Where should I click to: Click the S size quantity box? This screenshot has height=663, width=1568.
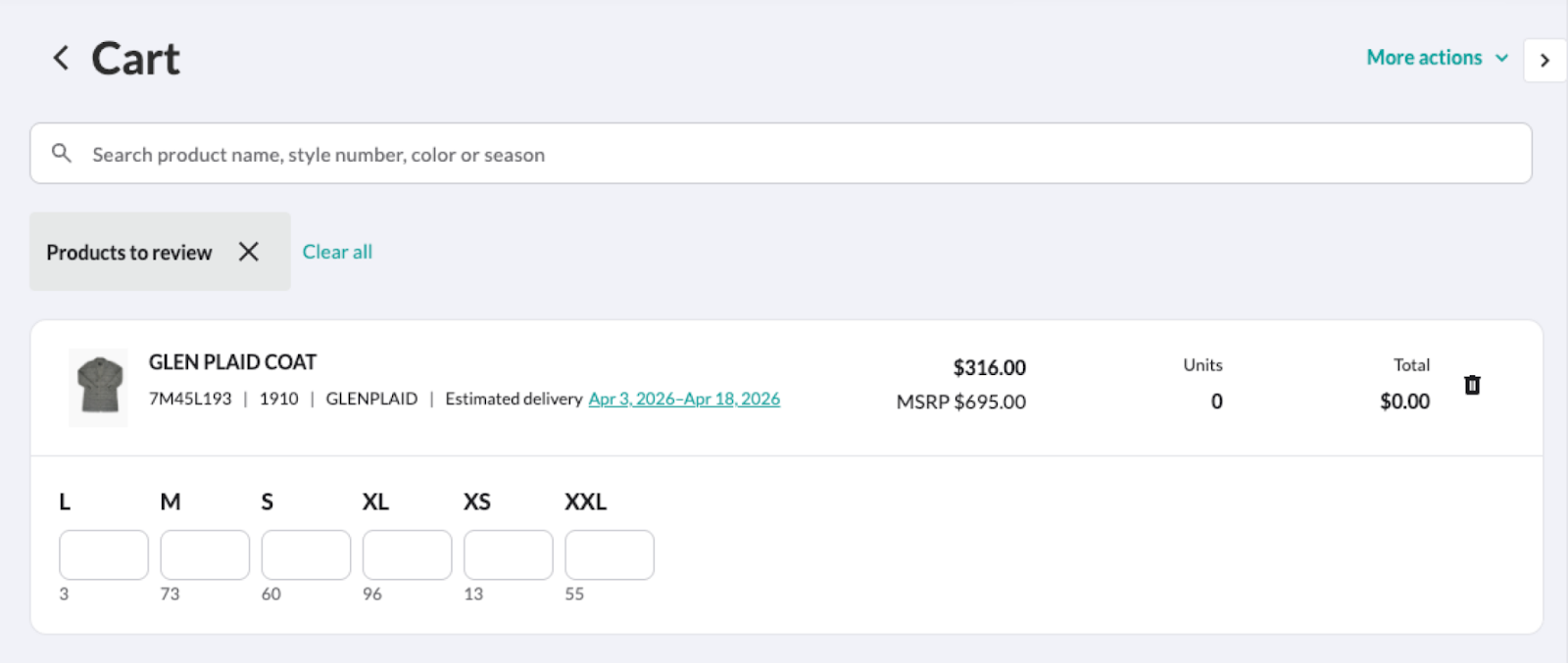[x=306, y=554]
